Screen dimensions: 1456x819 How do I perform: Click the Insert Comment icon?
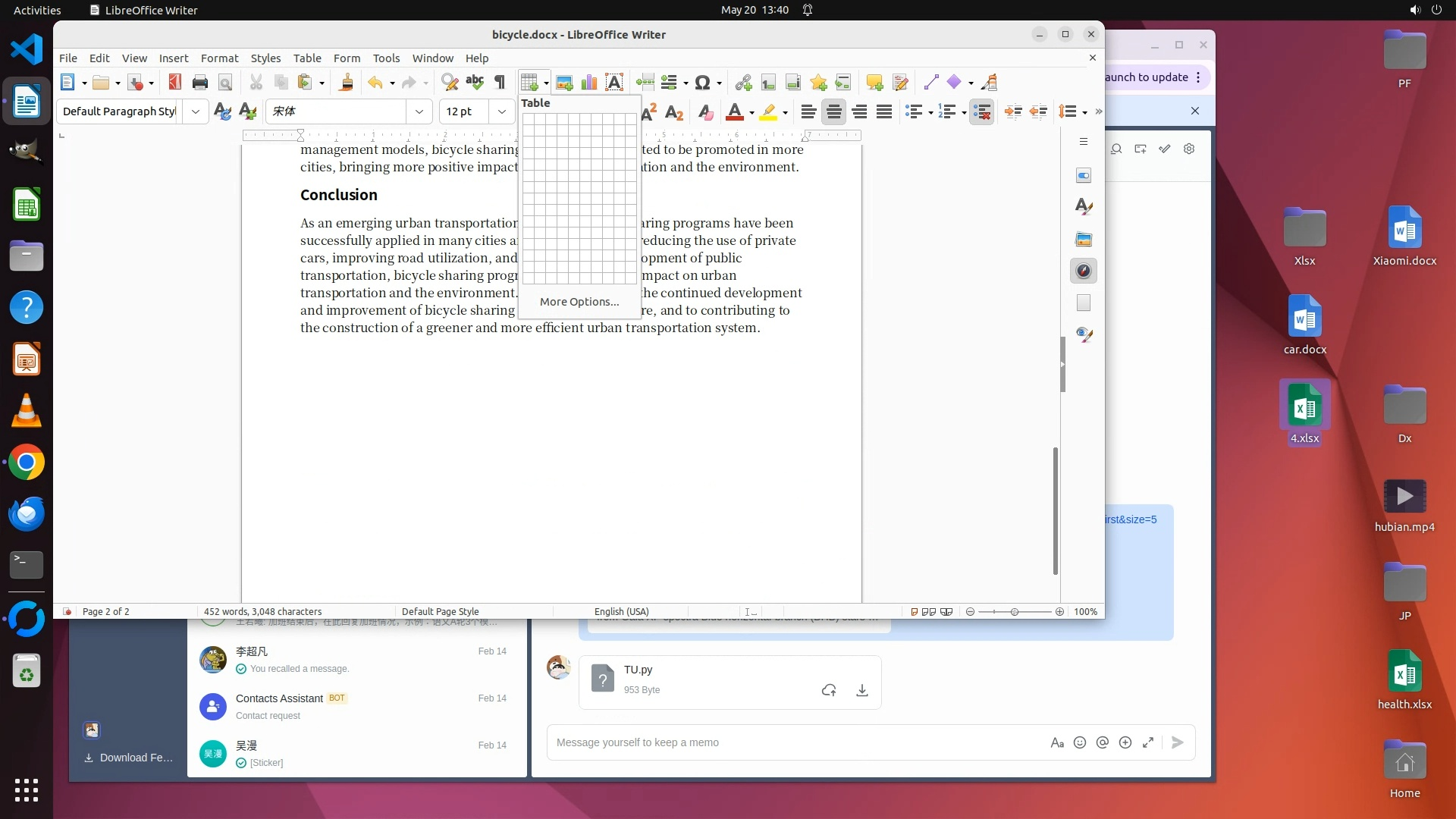coord(874,82)
